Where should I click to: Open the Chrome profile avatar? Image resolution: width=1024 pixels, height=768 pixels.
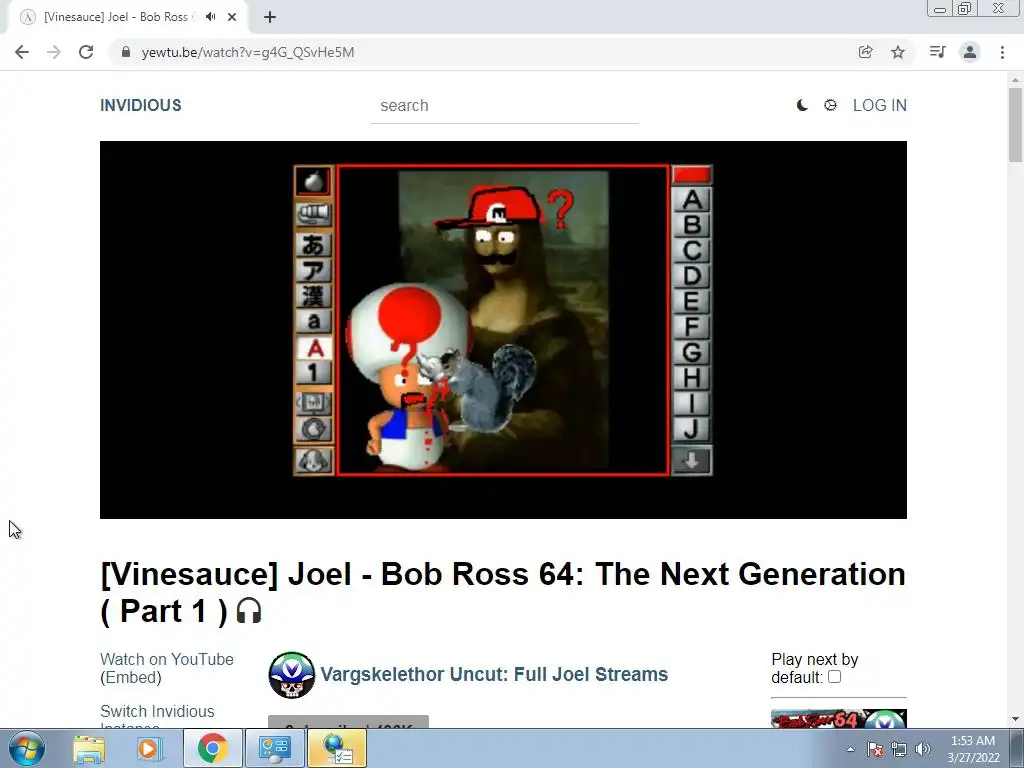click(970, 52)
